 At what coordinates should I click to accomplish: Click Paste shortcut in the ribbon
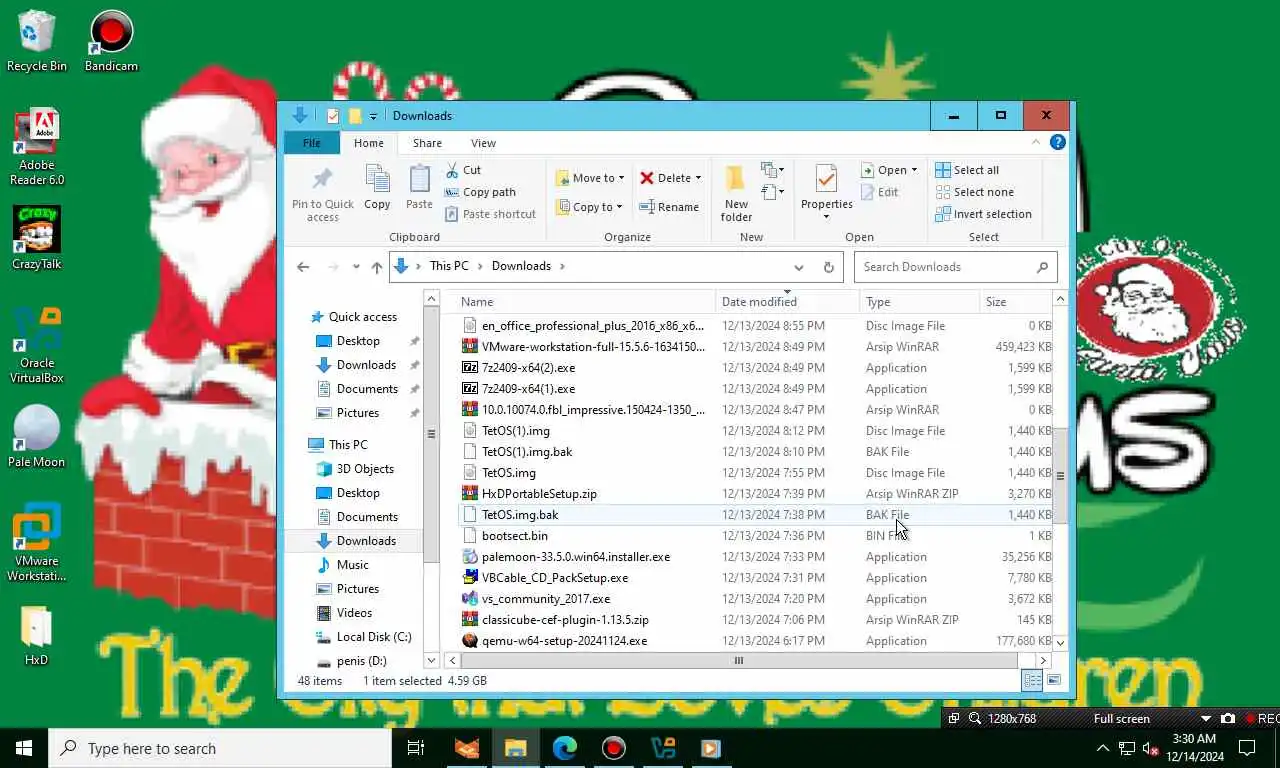tap(490, 214)
